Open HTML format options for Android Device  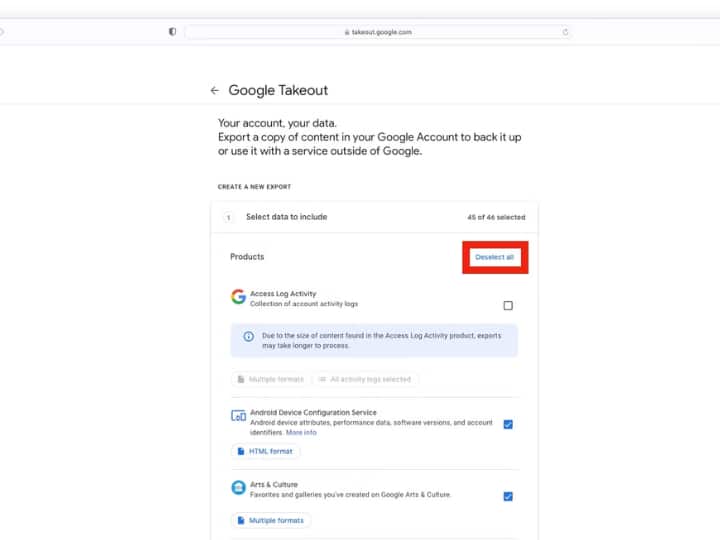point(265,451)
